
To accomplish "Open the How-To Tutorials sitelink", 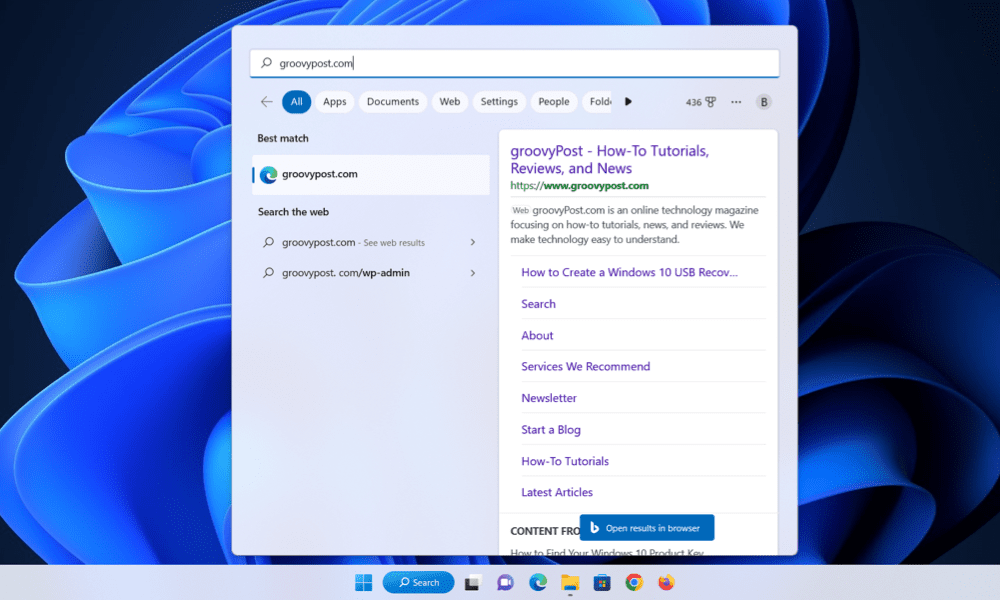I will click(x=565, y=461).
